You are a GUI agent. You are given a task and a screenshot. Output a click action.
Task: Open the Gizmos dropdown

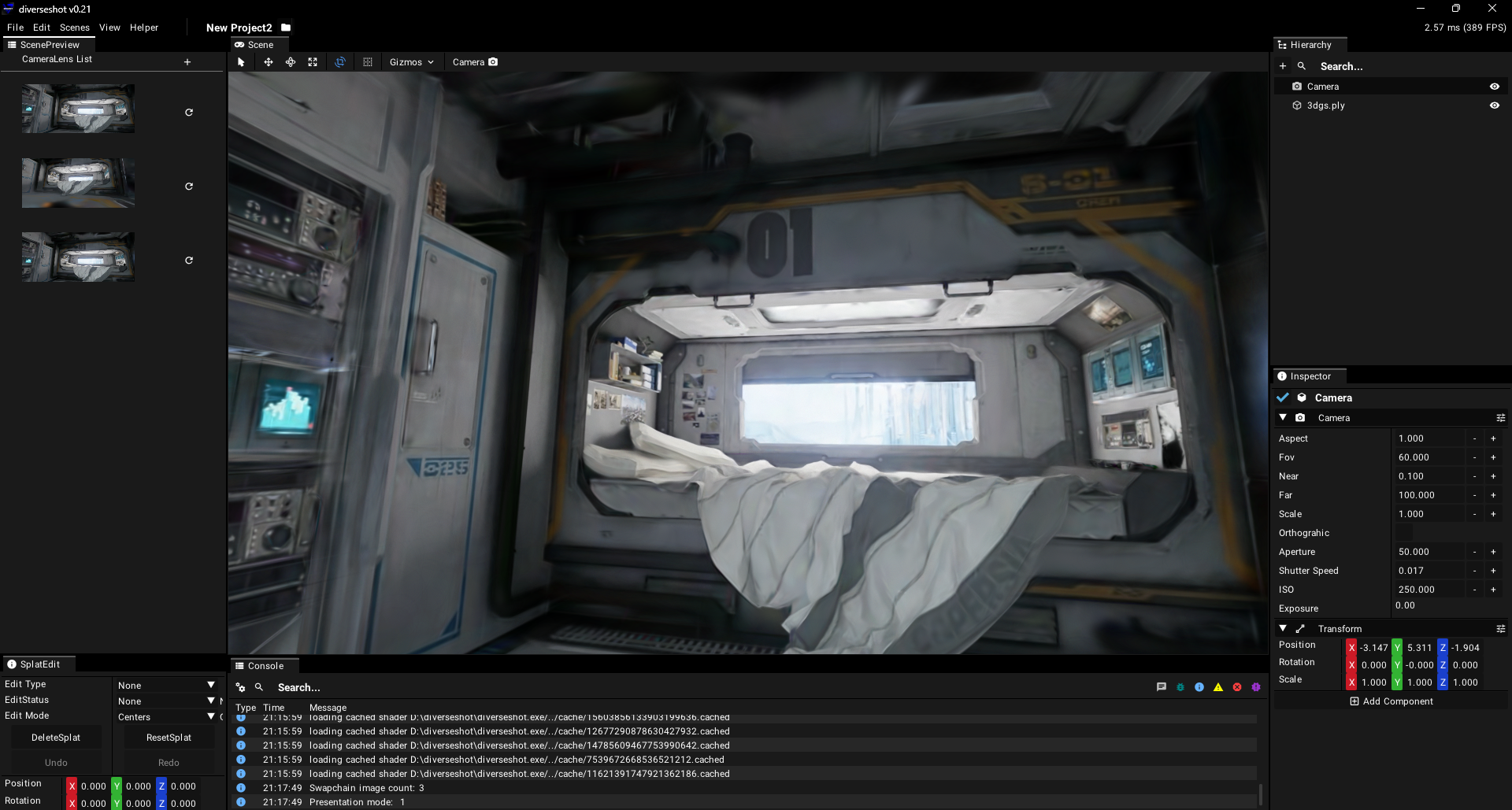[412, 62]
